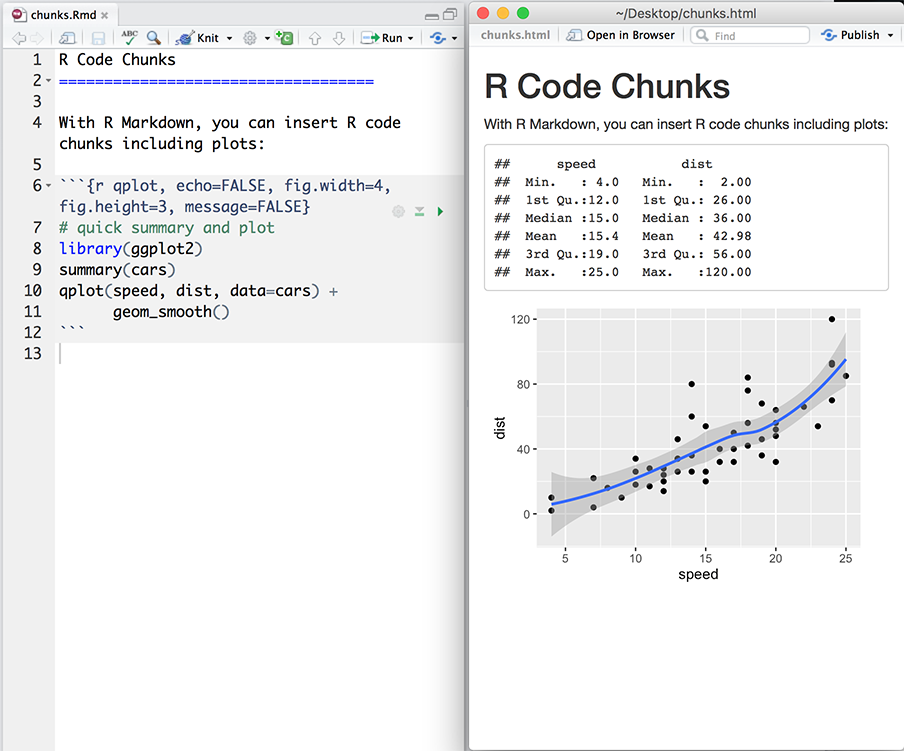
Task: Maximize the source pane
Action: point(450,14)
